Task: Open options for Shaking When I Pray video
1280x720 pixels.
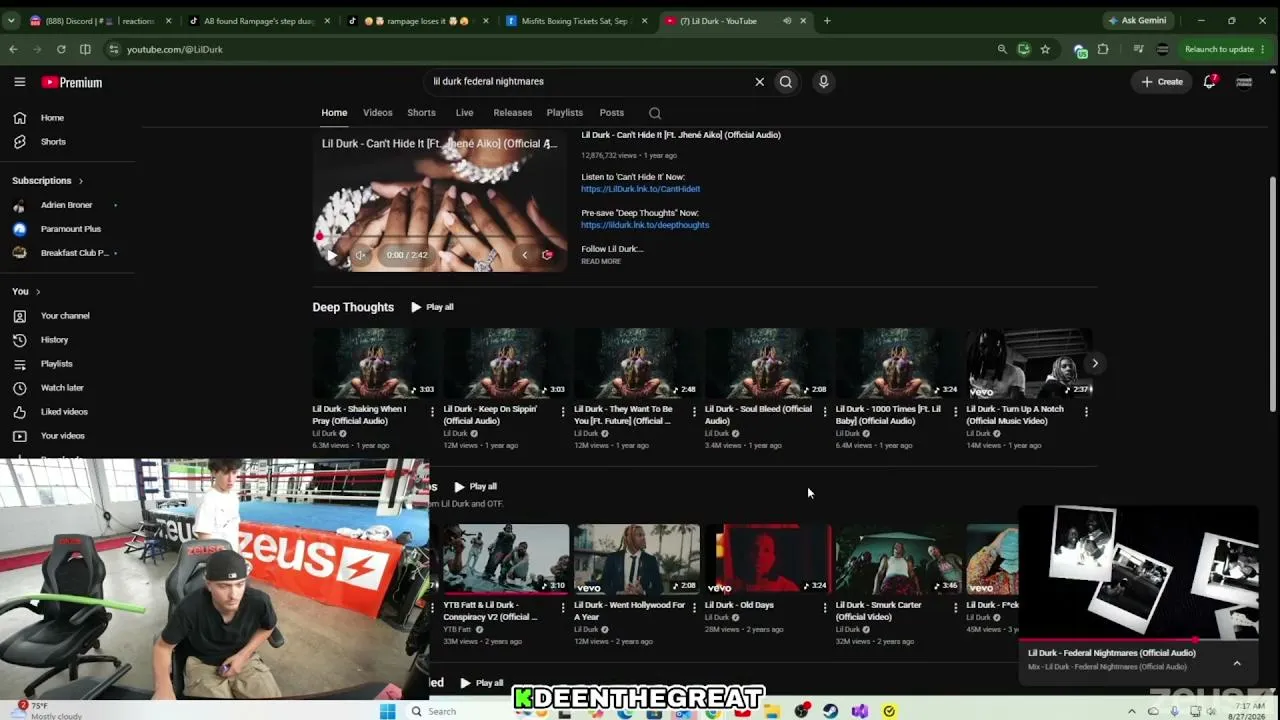Action: tap(432, 411)
